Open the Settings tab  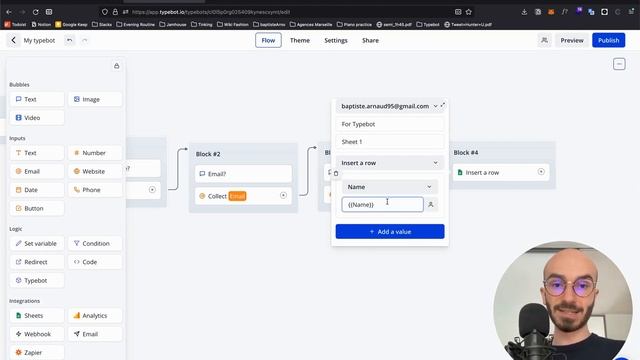tap(336, 40)
